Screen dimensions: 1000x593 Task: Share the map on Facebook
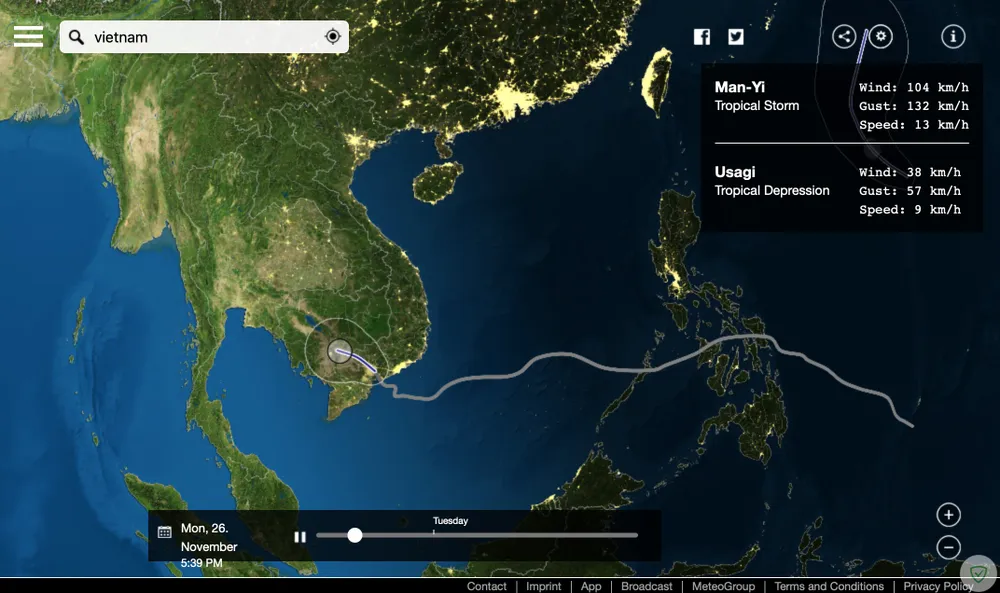(702, 37)
